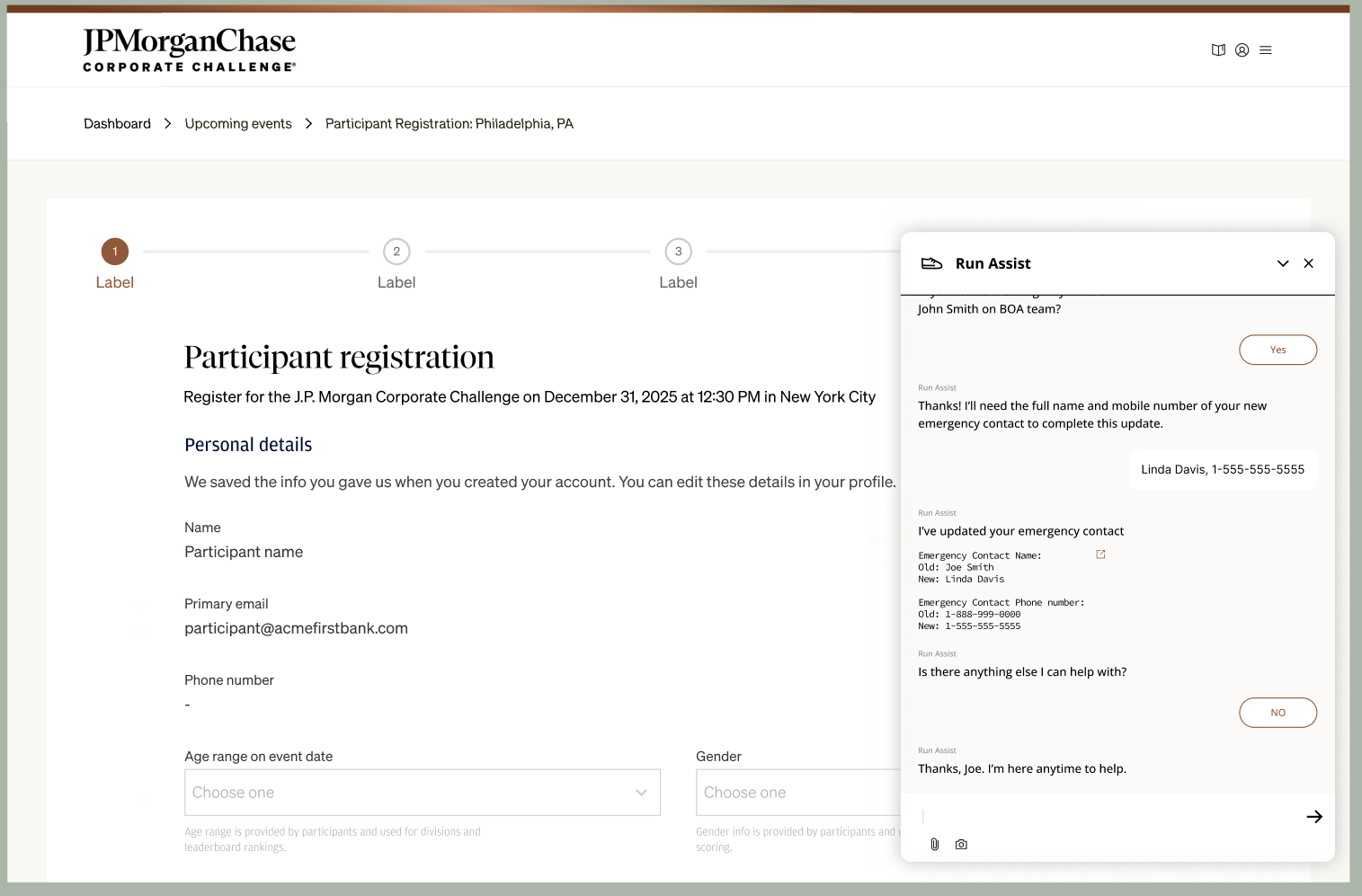Click the 'Participant registration' page title
The width and height of the screenshot is (1362, 896).
pyautogui.click(x=339, y=357)
